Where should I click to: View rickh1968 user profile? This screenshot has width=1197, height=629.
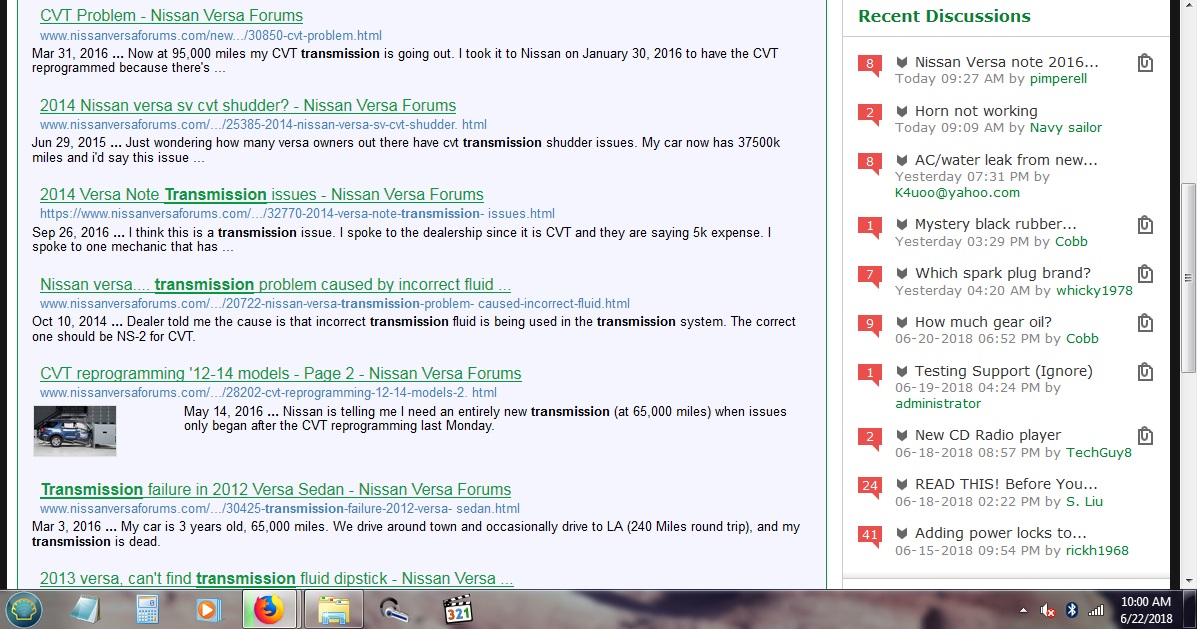(x=1097, y=550)
